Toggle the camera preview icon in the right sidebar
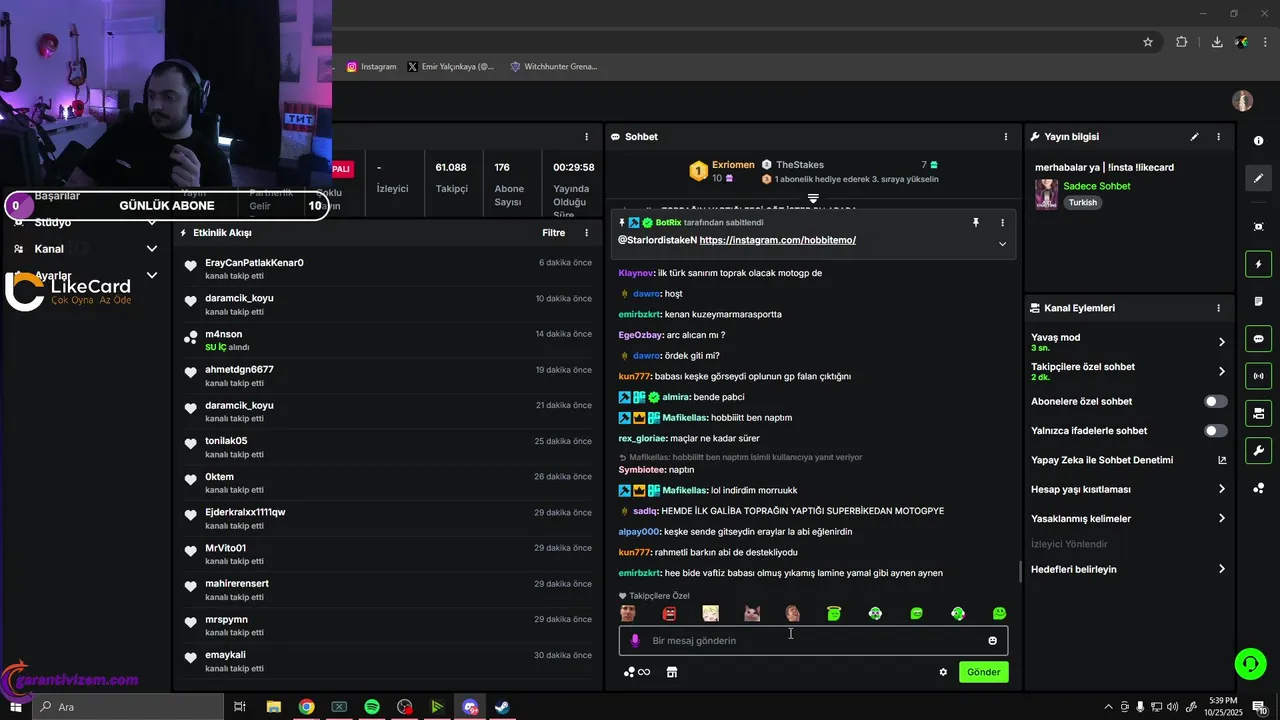 (1259, 413)
